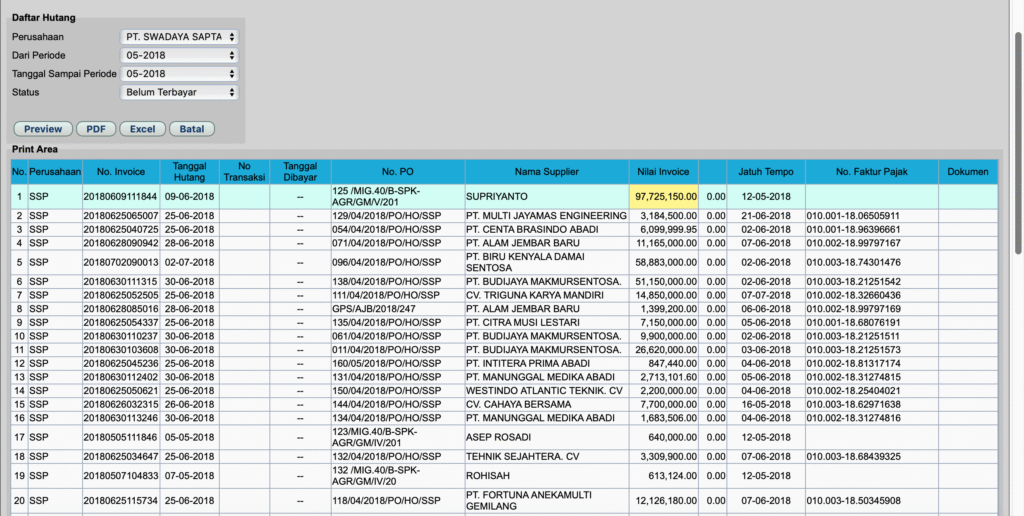This screenshot has width=1024, height=516.
Task: Click debt date 02-07-2018
Action: 189,262
